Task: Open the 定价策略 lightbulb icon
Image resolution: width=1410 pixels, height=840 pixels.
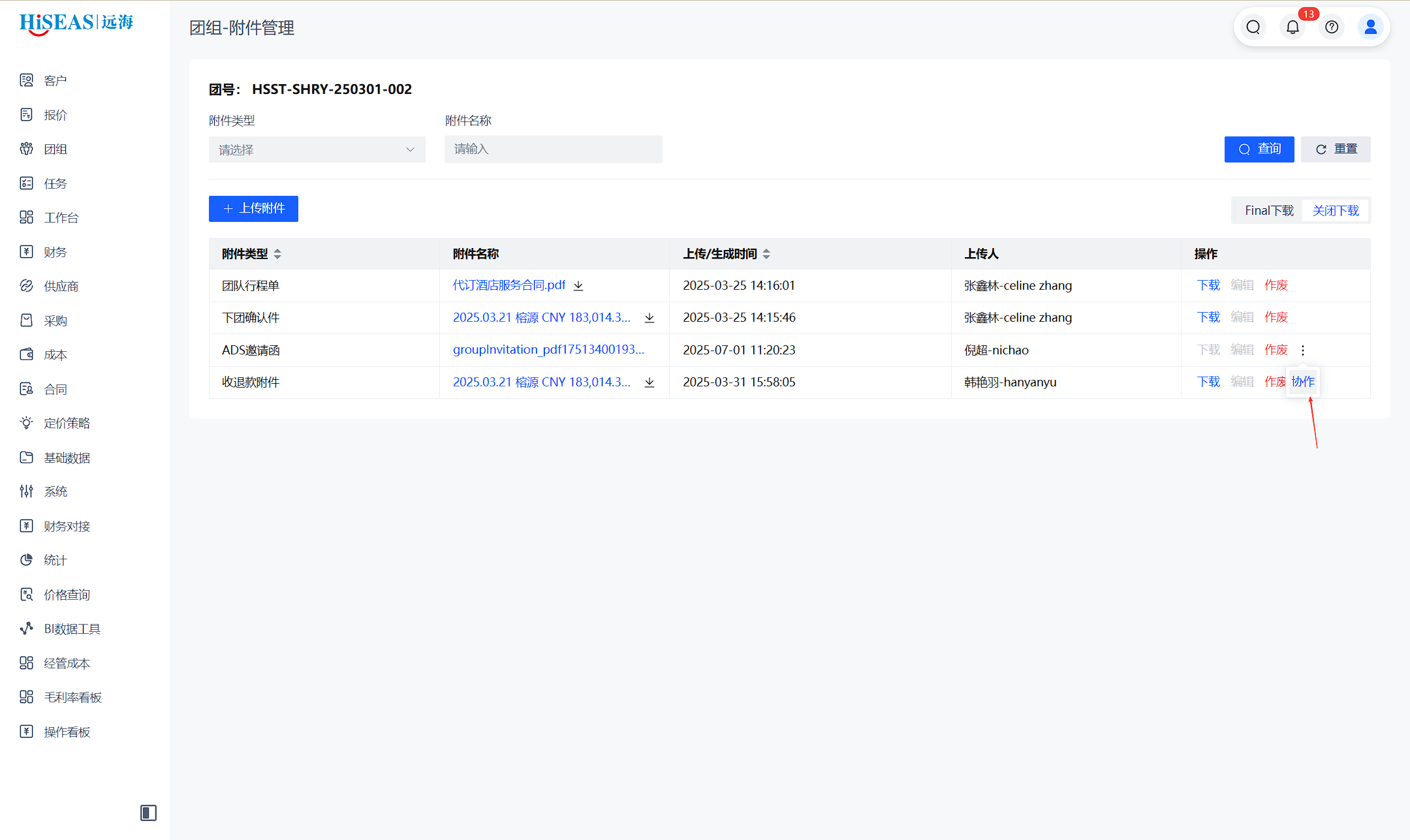Action: (x=26, y=423)
